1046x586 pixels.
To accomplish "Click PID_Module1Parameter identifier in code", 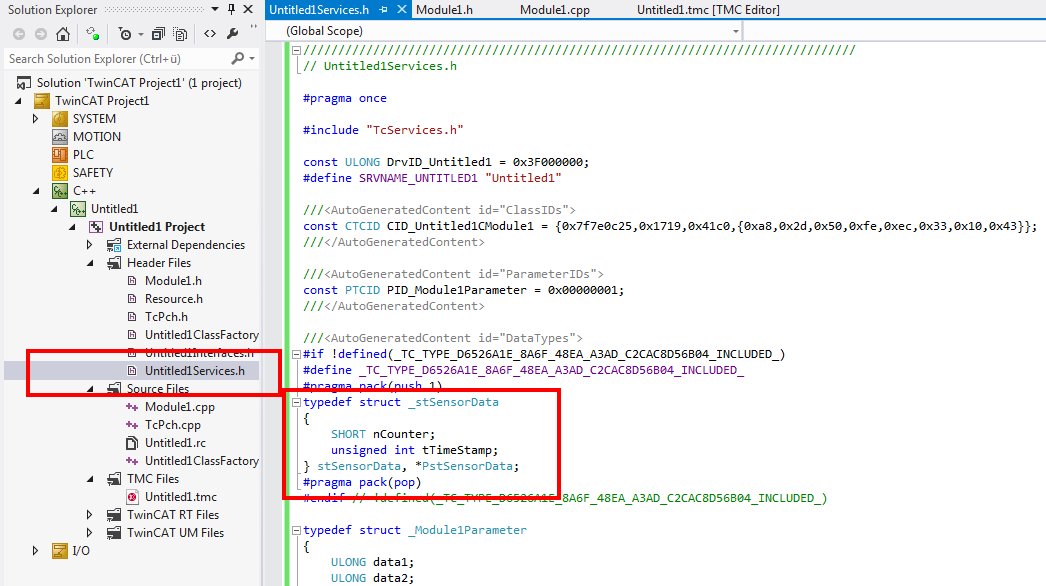I will point(456,290).
